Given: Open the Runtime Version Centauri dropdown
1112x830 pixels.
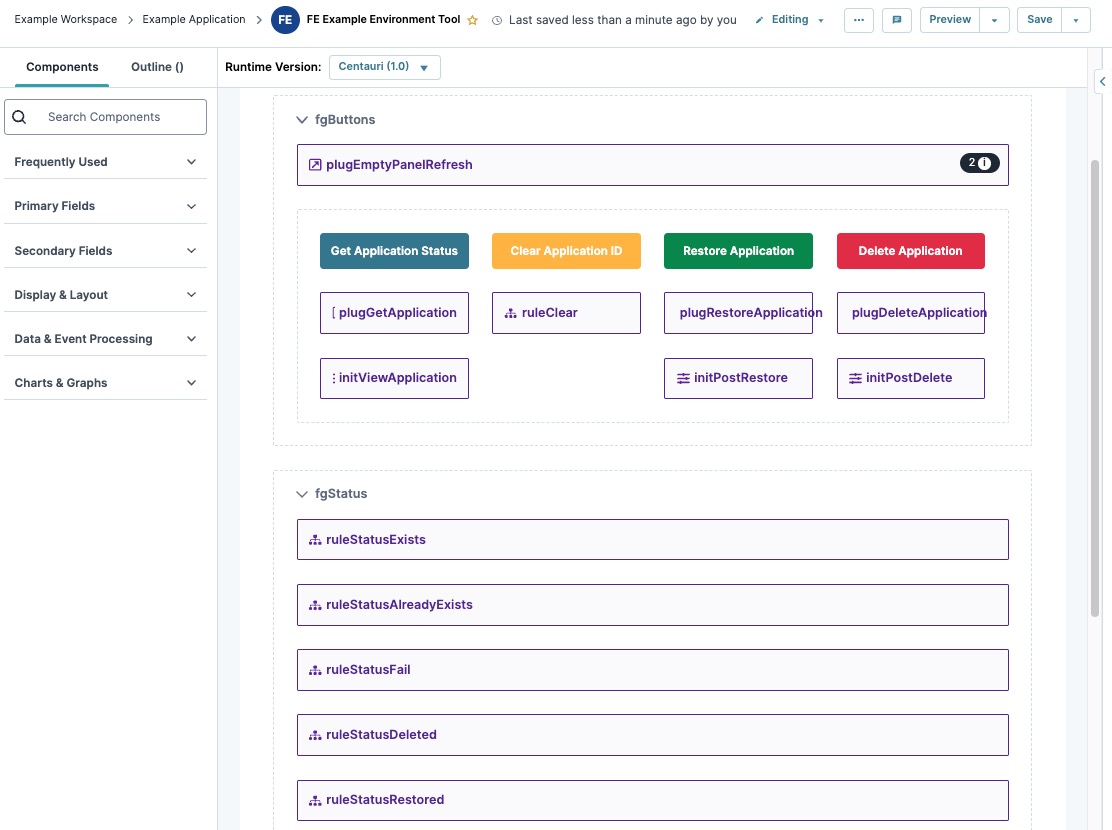Looking at the screenshot, I should coord(384,67).
